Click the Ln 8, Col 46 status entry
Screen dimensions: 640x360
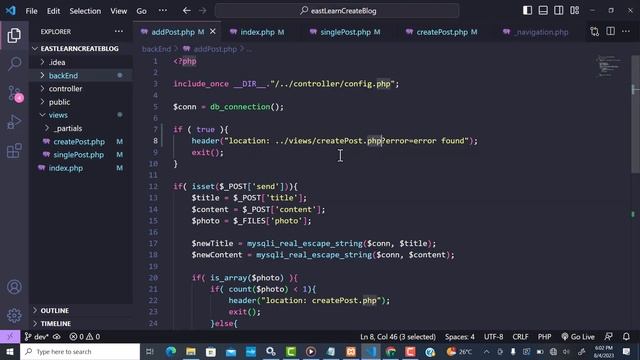[398, 337]
